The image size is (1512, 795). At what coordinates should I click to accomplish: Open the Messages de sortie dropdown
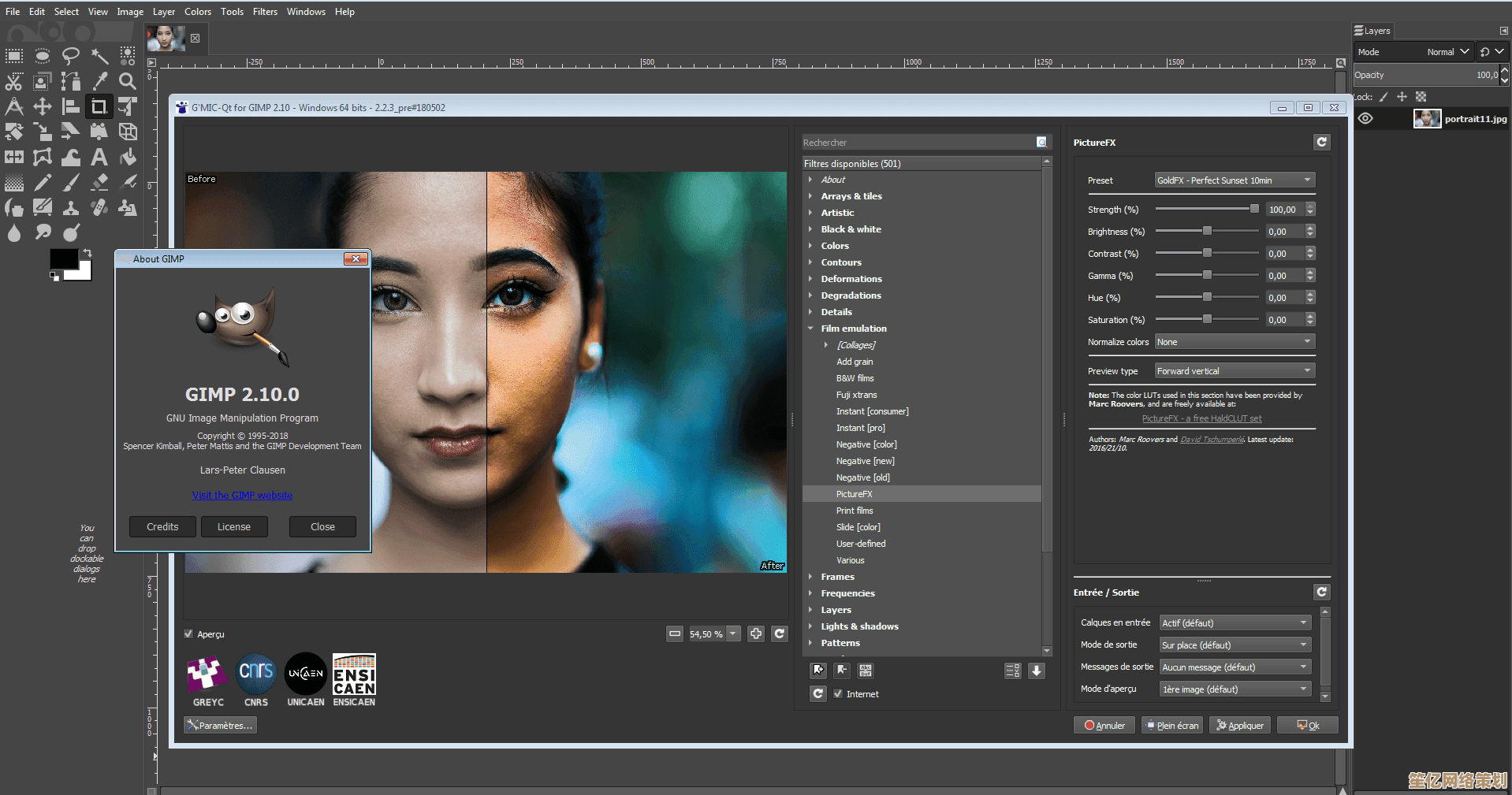coord(1235,667)
